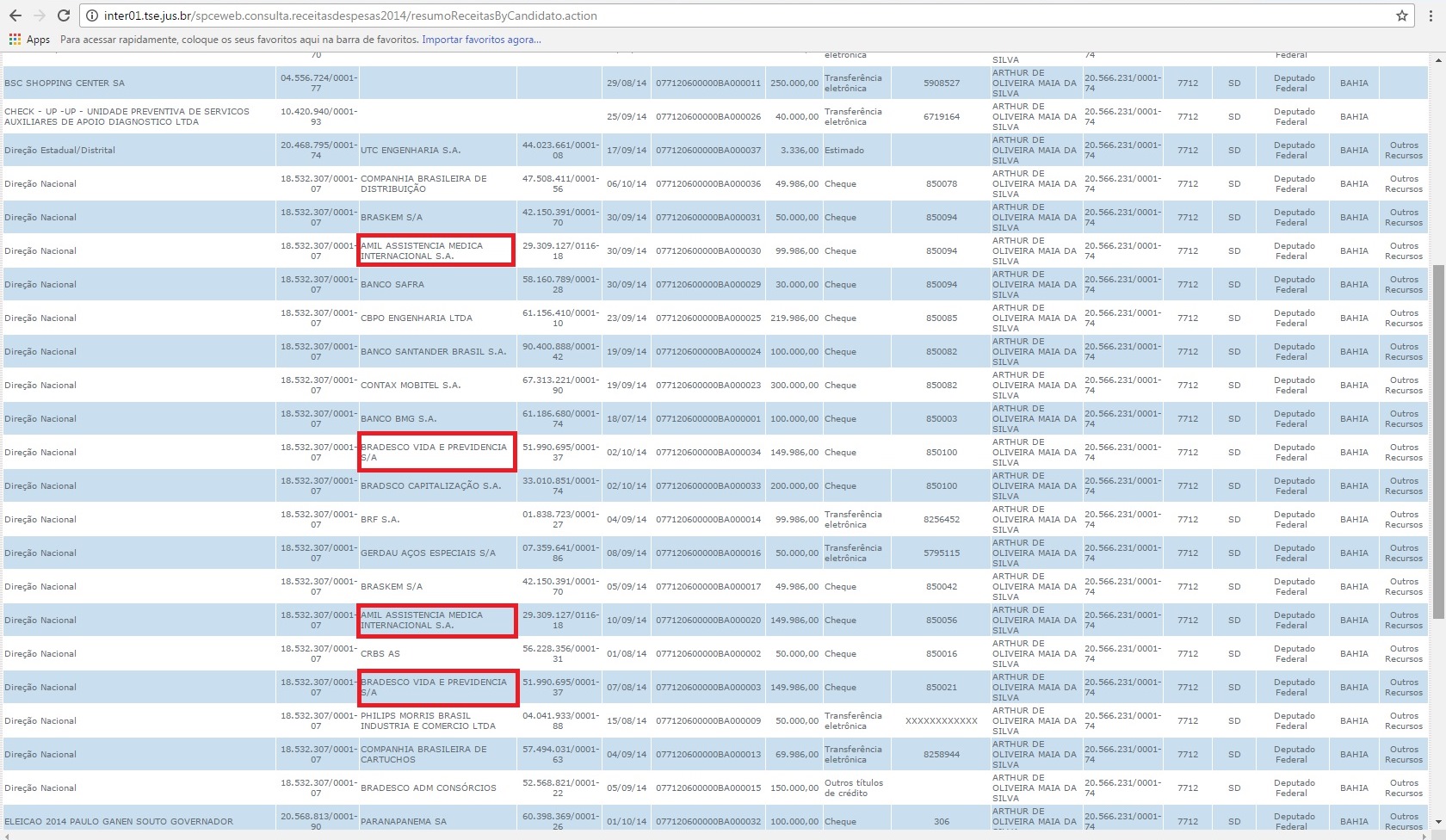1446x840 pixels.
Task: Select 'CBPO ENGENHARIA LTDA' cell
Action: 437,318
